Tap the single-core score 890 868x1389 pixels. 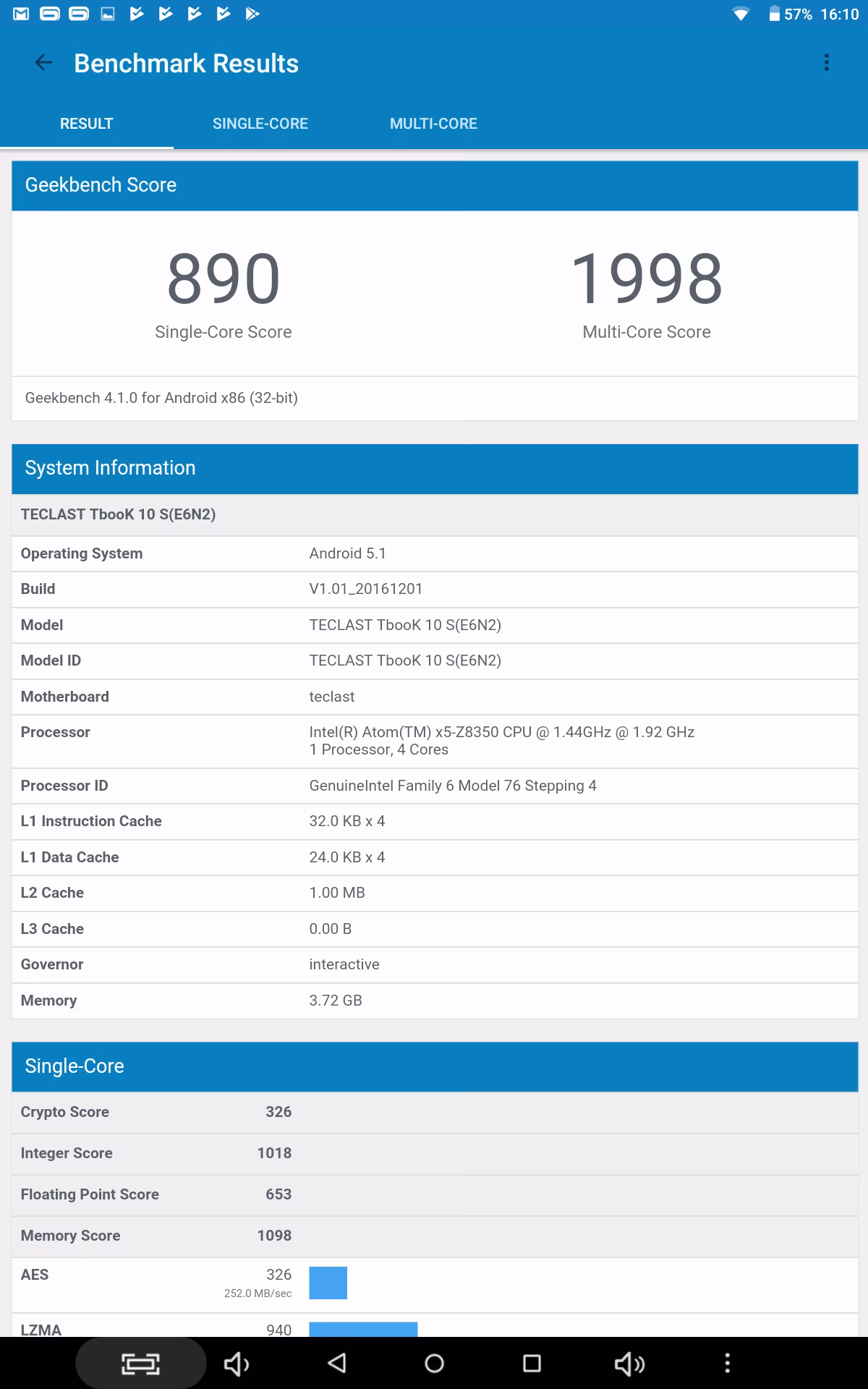224,279
